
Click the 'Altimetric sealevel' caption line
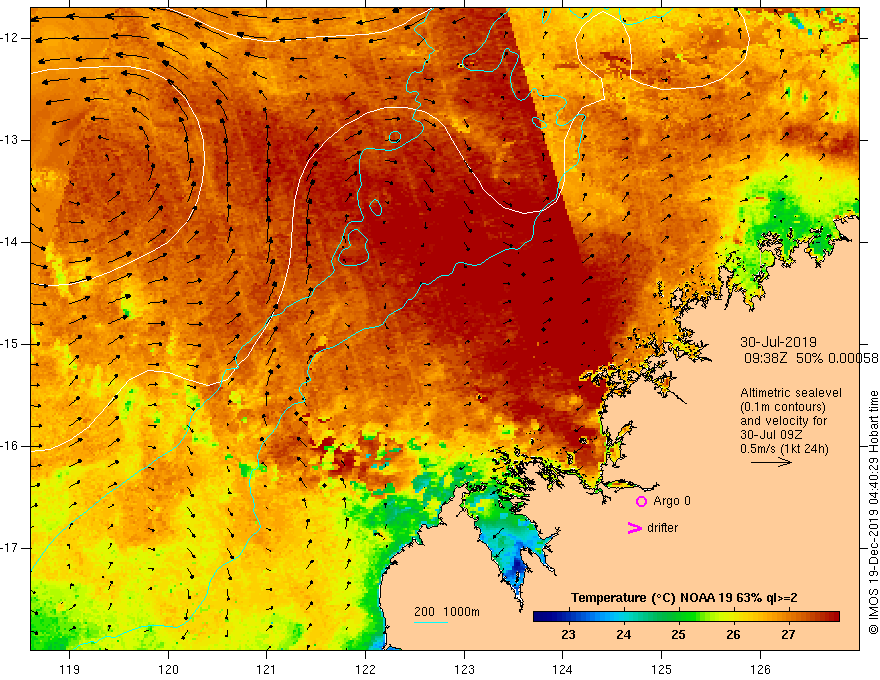click(x=791, y=393)
